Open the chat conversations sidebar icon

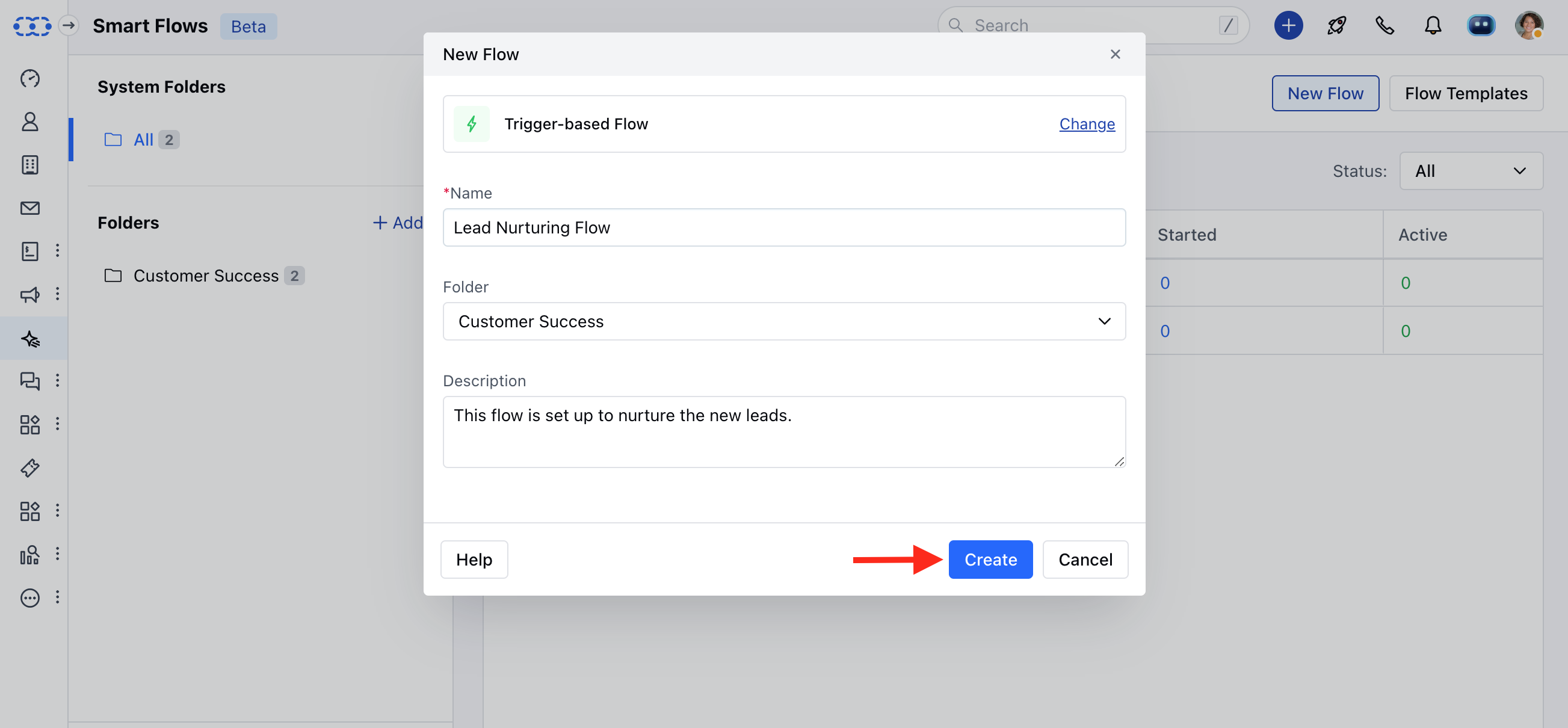30,381
